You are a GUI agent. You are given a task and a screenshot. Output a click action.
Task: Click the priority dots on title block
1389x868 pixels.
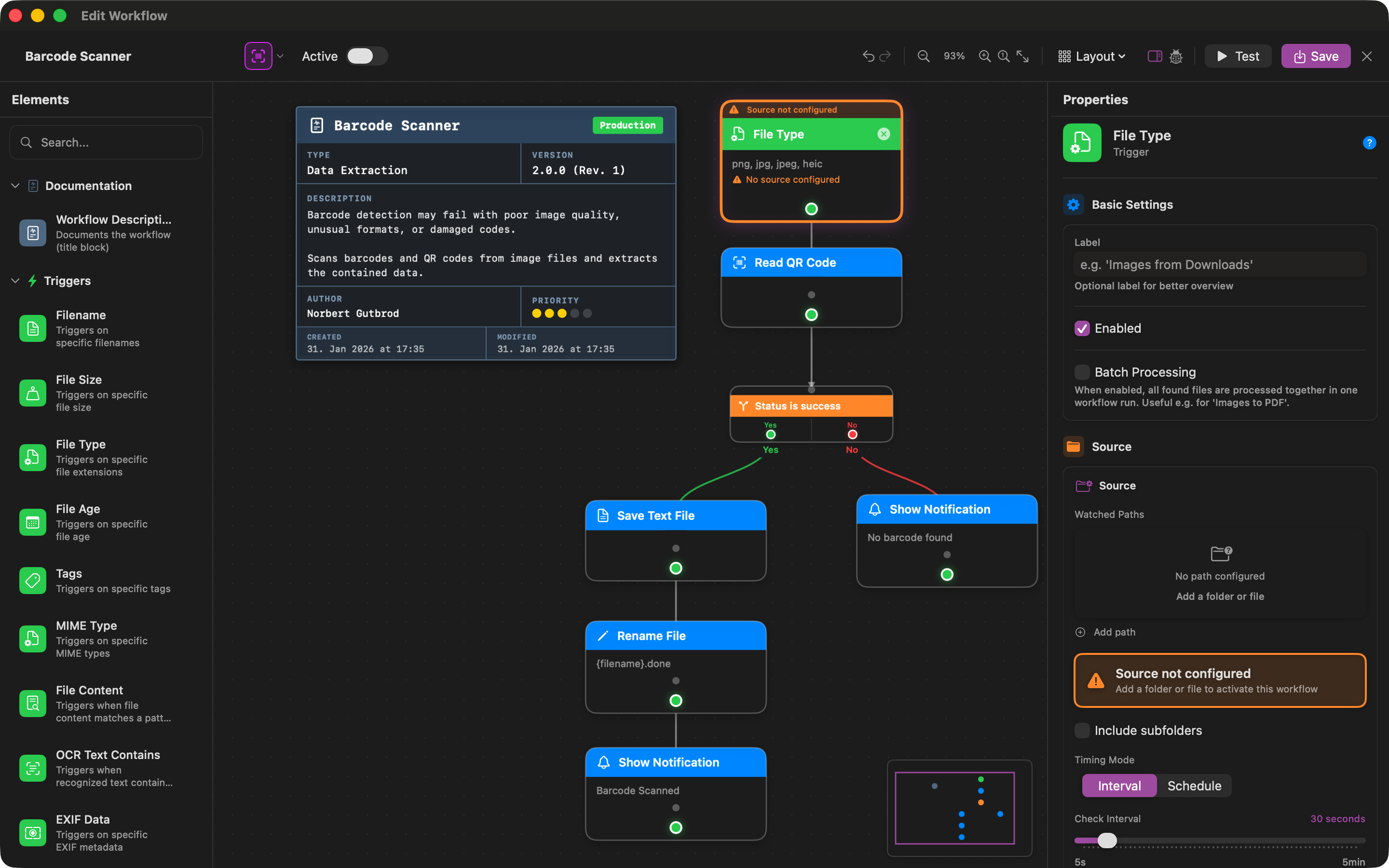click(x=561, y=313)
